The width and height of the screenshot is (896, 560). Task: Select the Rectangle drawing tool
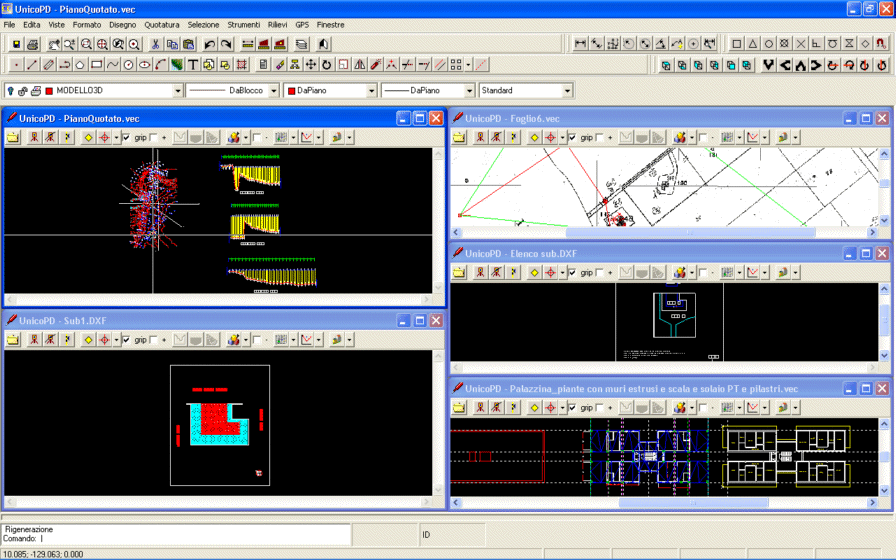coord(96,65)
